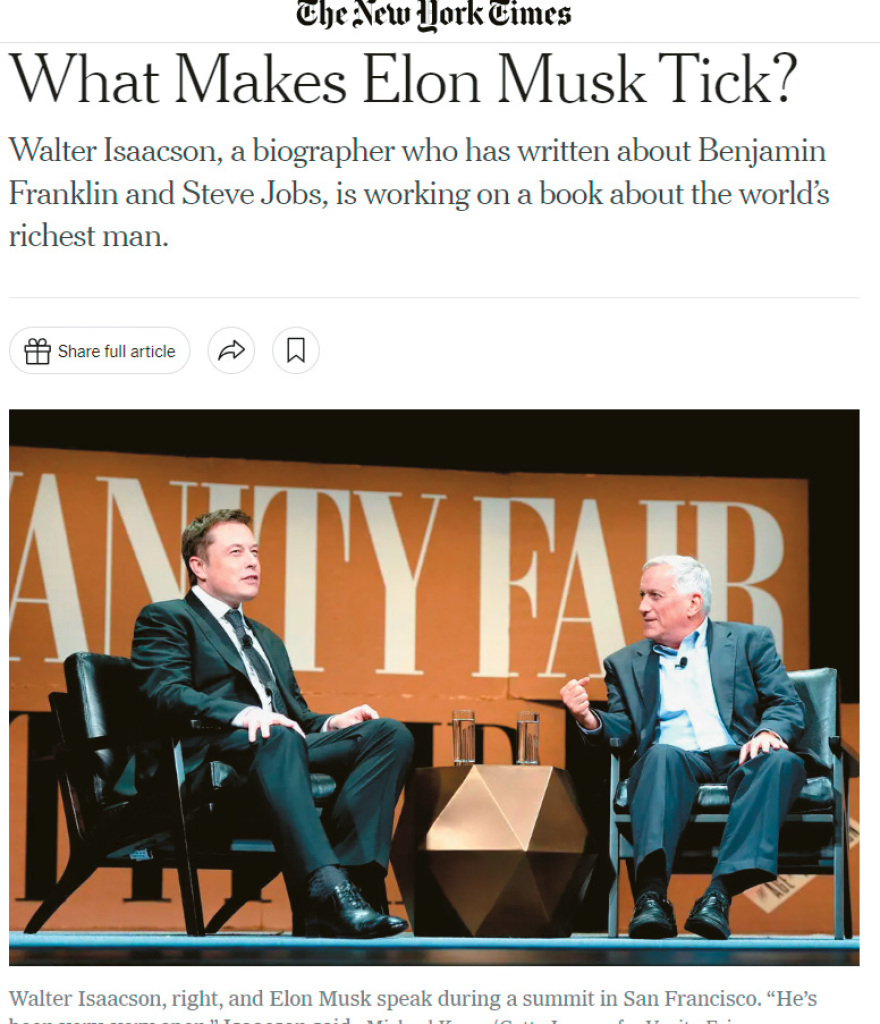Click the gift box icon

pyautogui.click(x=37, y=351)
